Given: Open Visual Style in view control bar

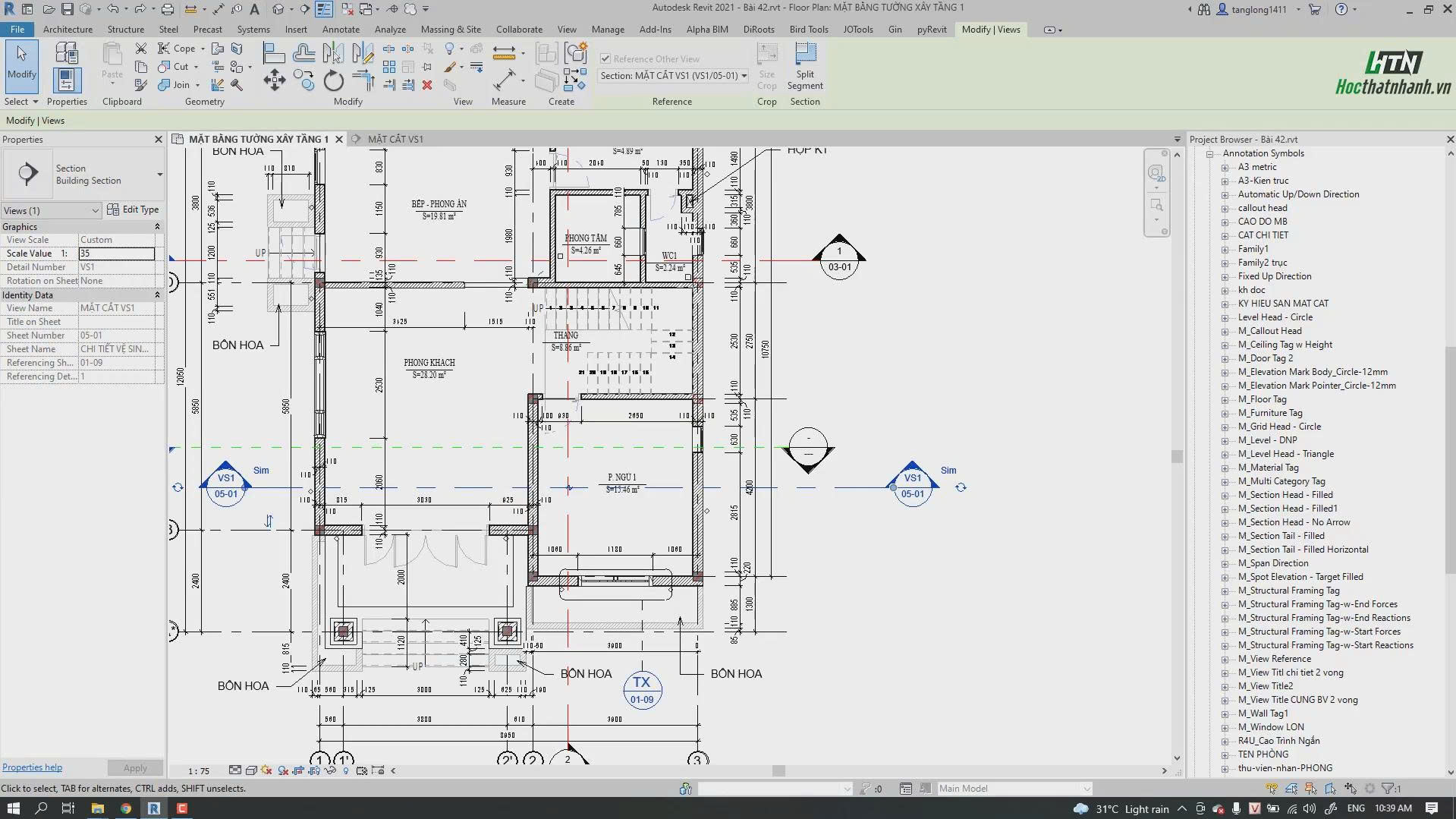Looking at the screenshot, I should point(251,770).
